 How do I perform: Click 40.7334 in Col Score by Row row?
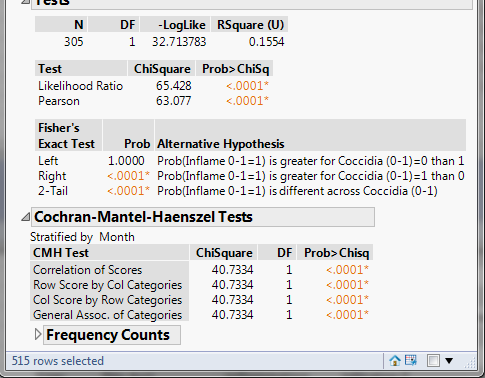232,300
